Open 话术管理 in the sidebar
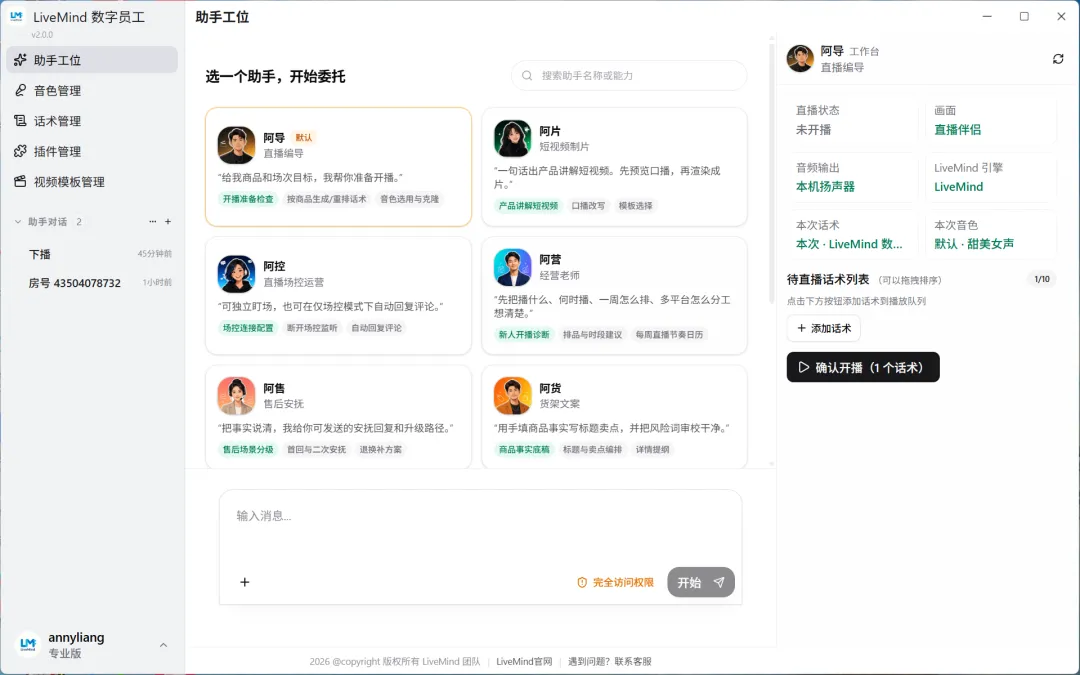The image size is (1080, 675). point(92,121)
